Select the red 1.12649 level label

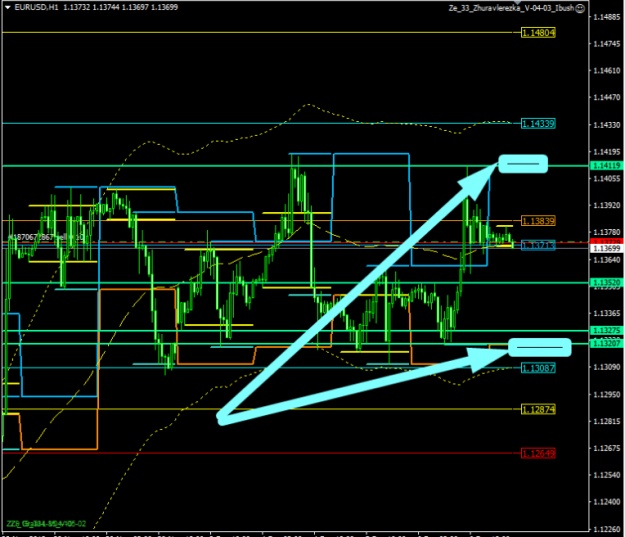(539, 453)
